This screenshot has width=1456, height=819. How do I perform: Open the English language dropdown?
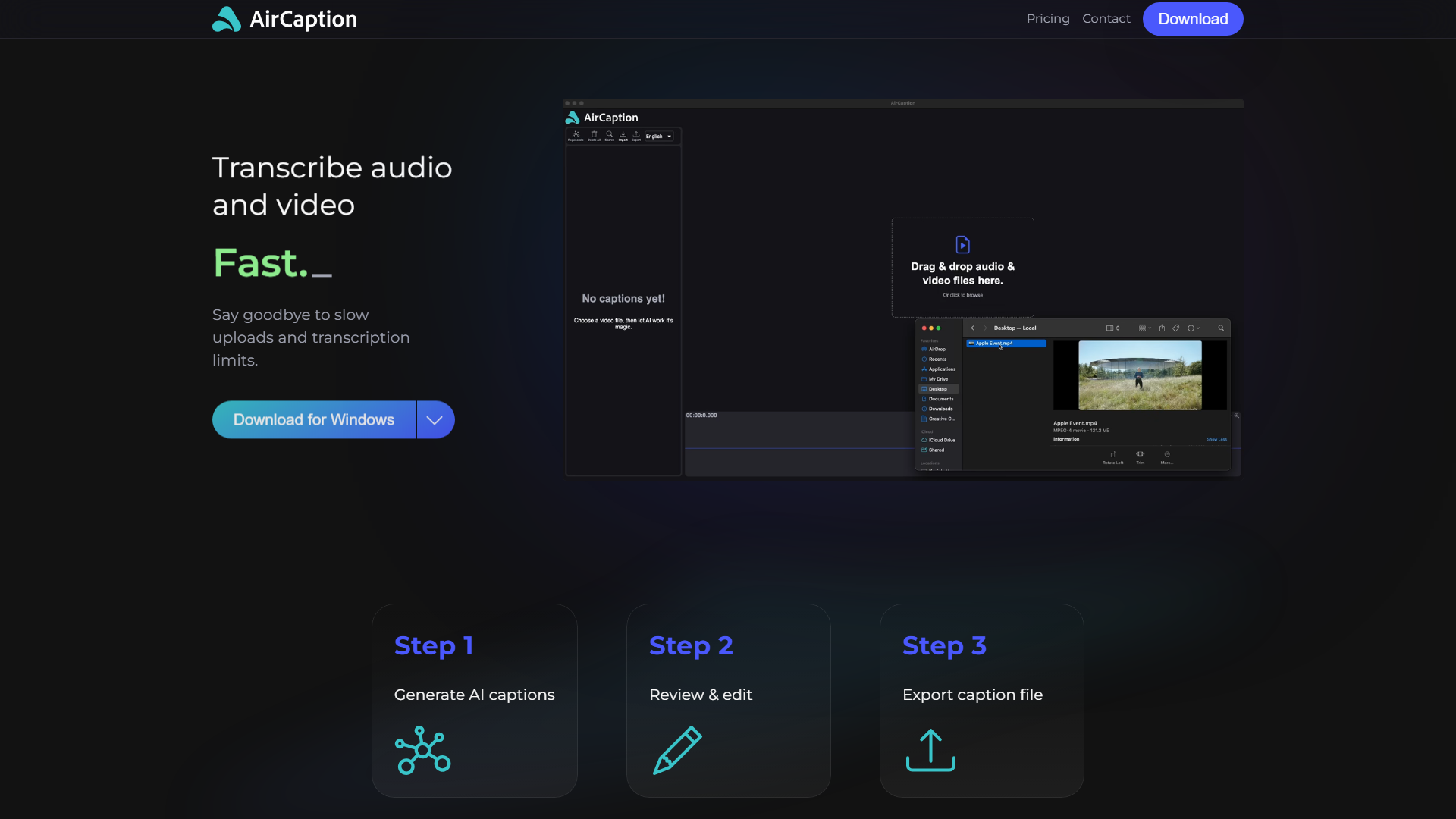tap(658, 136)
